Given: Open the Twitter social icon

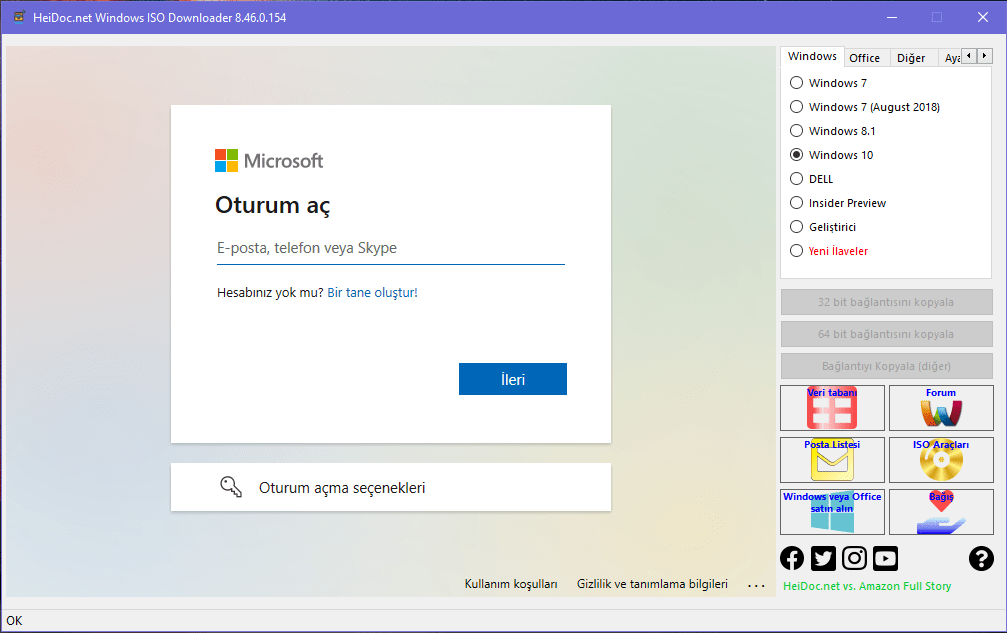Looking at the screenshot, I should click(x=823, y=559).
